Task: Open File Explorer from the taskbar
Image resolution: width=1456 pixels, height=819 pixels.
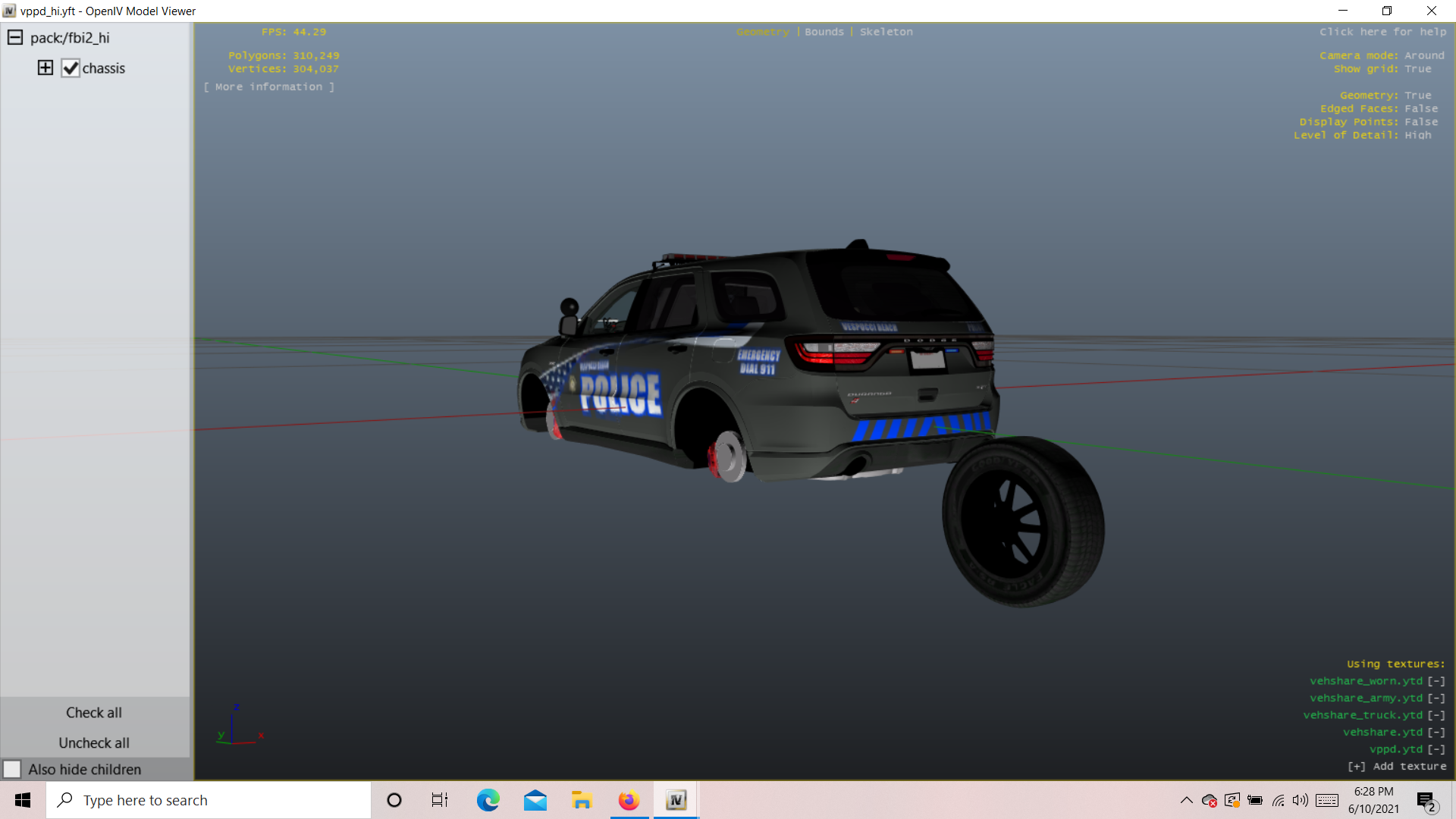Action: click(582, 800)
